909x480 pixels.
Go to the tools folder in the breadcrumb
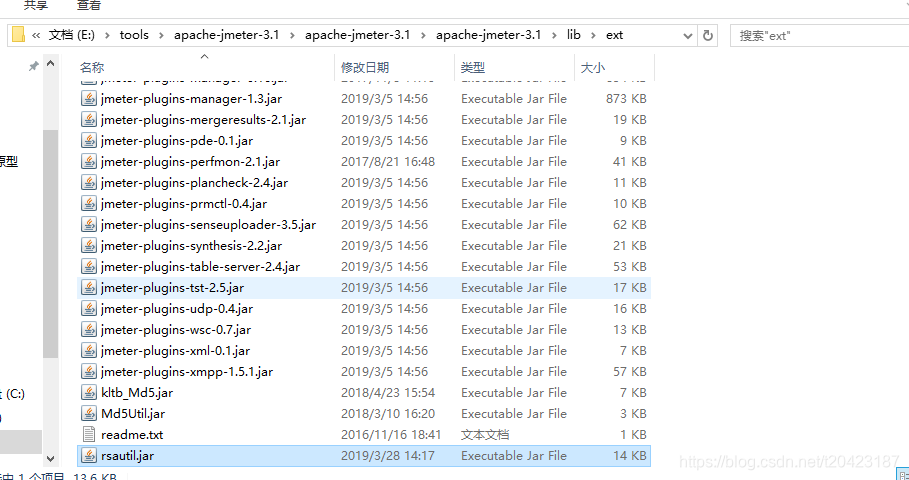click(x=134, y=35)
